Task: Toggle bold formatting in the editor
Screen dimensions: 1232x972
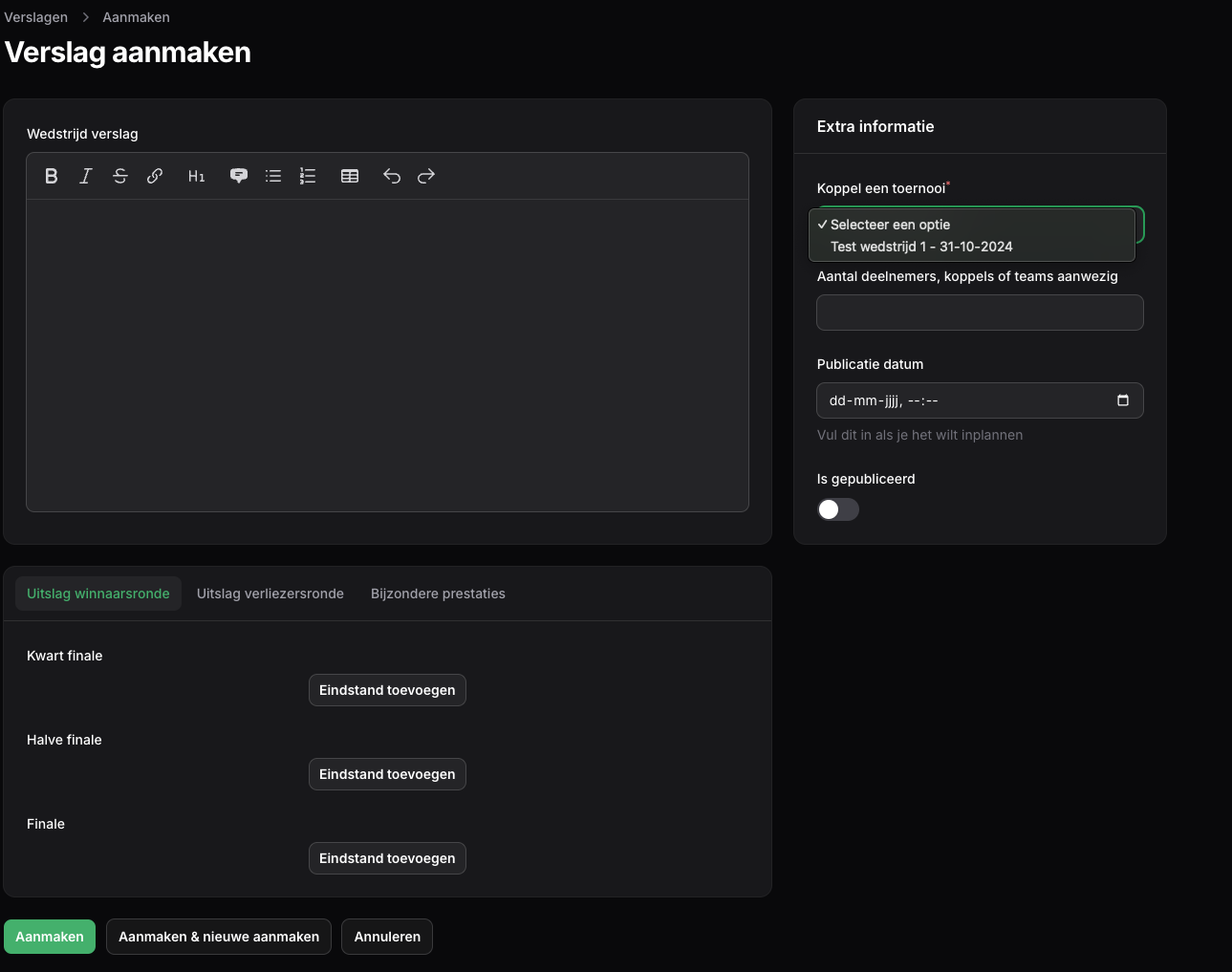Action: [52, 176]
